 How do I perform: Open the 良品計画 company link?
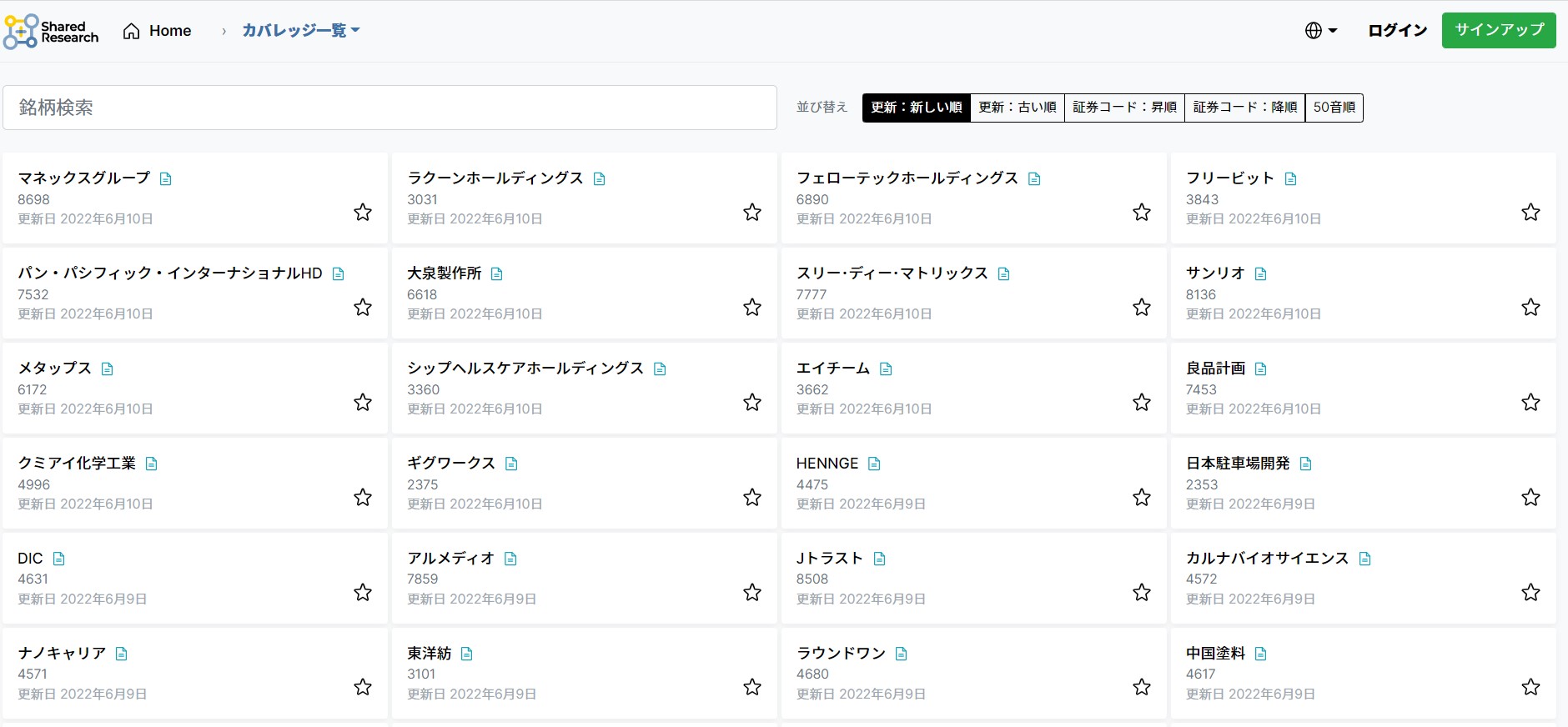click(x=1215, y=368)
